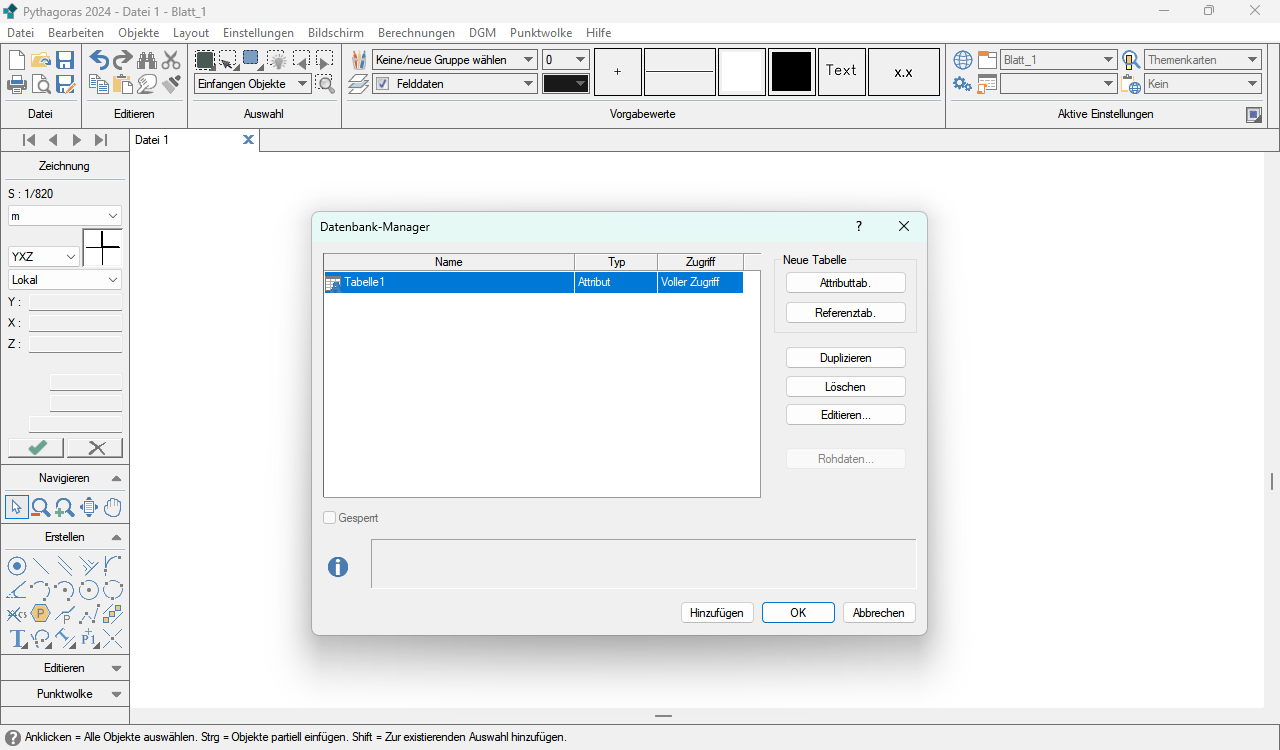
Task: Click the Duplizieren button
Action: click(846, 357)
